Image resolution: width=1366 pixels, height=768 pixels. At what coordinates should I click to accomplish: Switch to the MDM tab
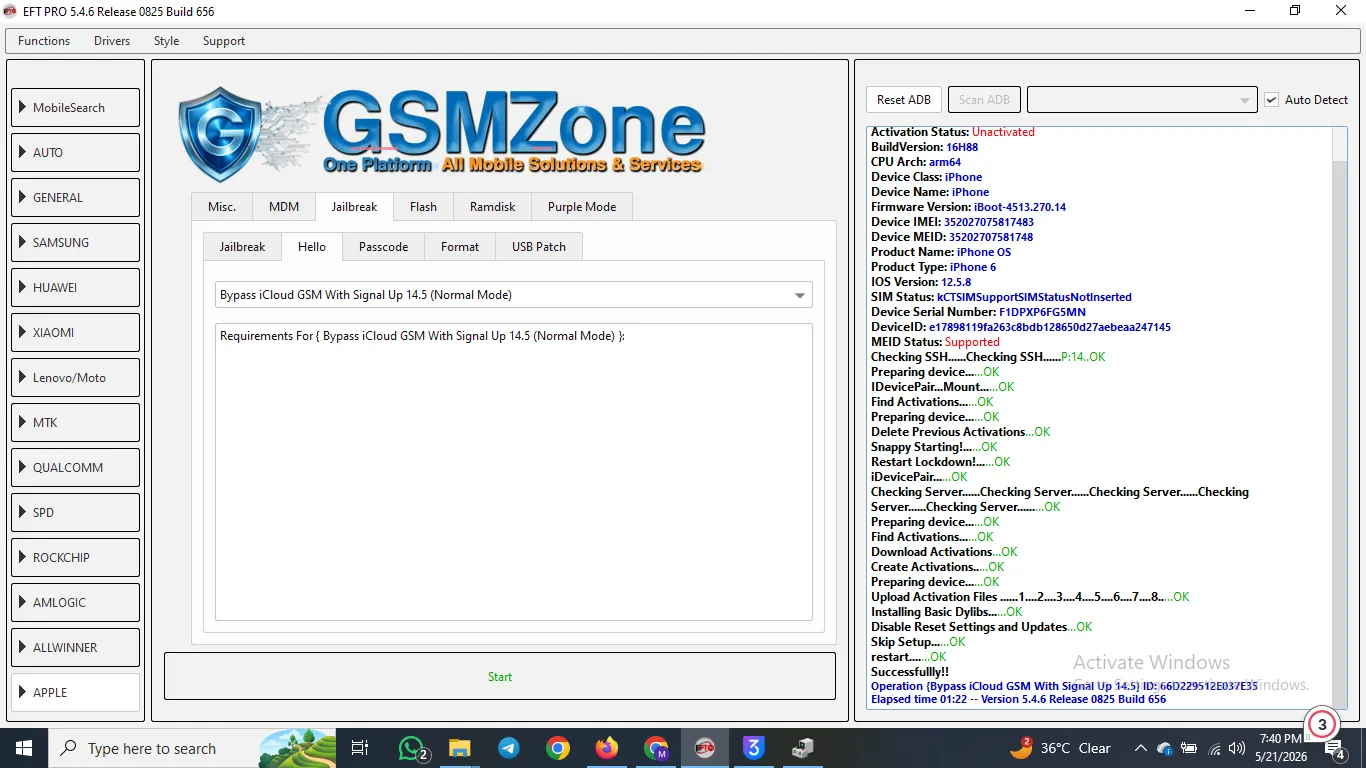point(284,207)
